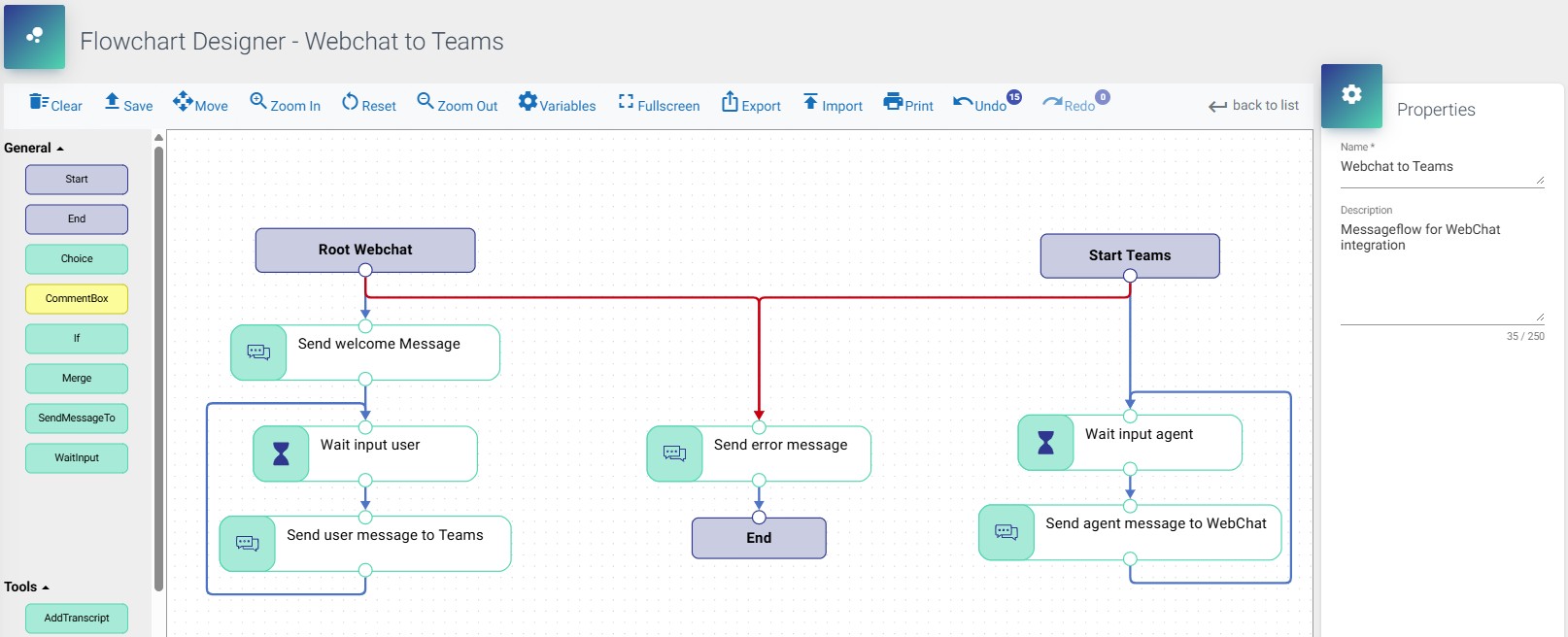
Task: Collapse the Tools section
Action: click(26, 587)
